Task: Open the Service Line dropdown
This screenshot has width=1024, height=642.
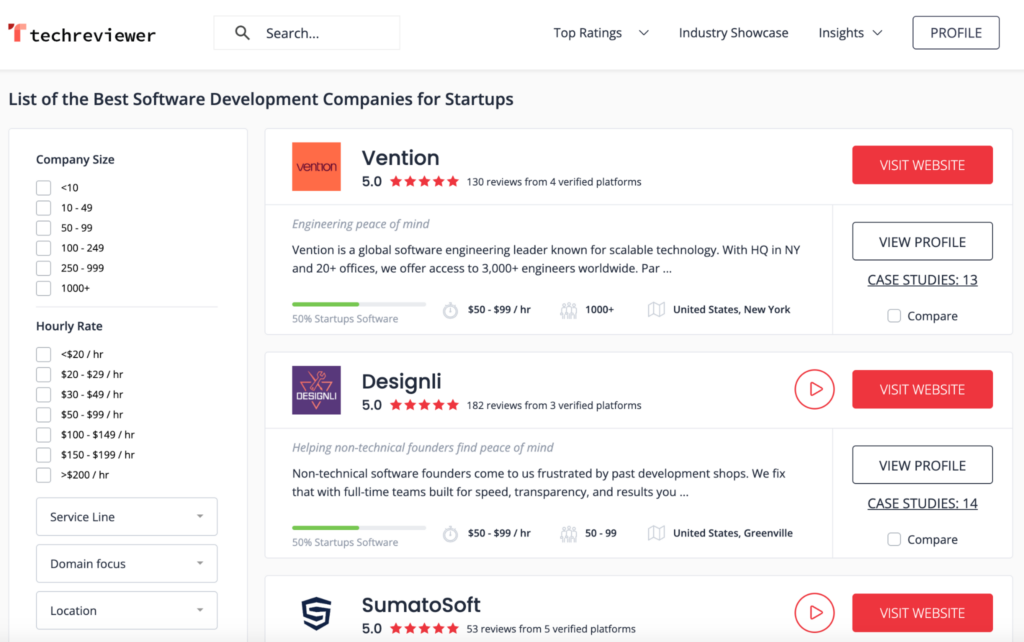Action: (x=127, y=517)
